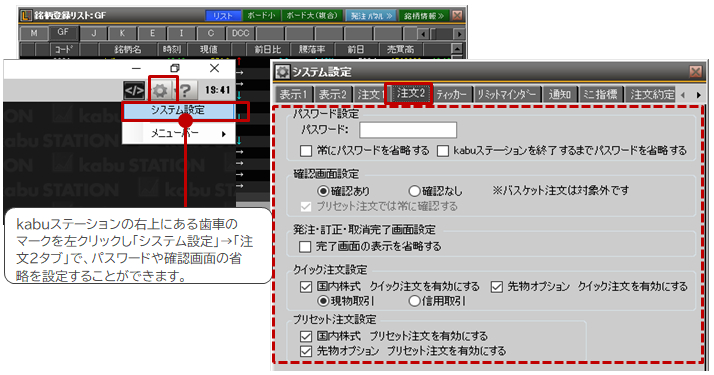Switch to the 表示1 tab
Image resolution: width=714 pixels, height=375 pixels.
(x=293, y=94)
